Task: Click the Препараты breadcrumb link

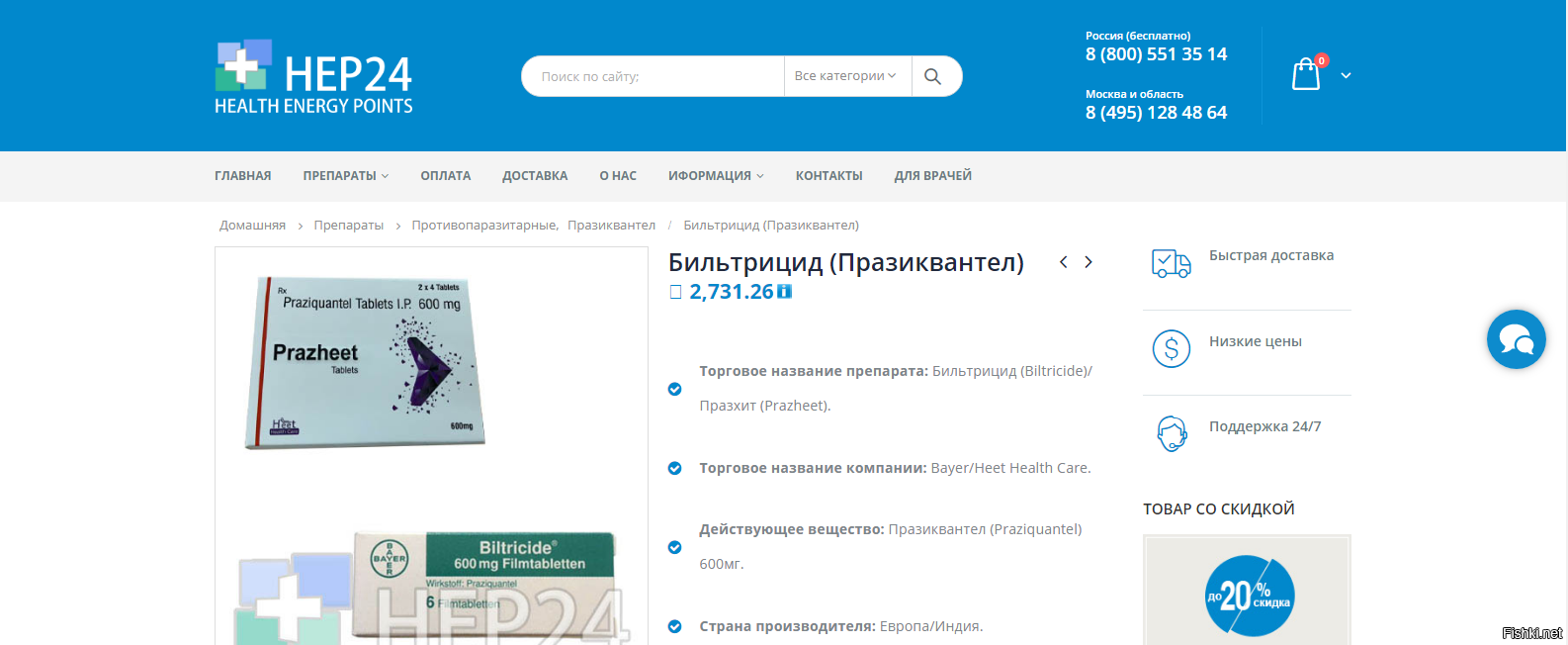Action: [349, 226]
